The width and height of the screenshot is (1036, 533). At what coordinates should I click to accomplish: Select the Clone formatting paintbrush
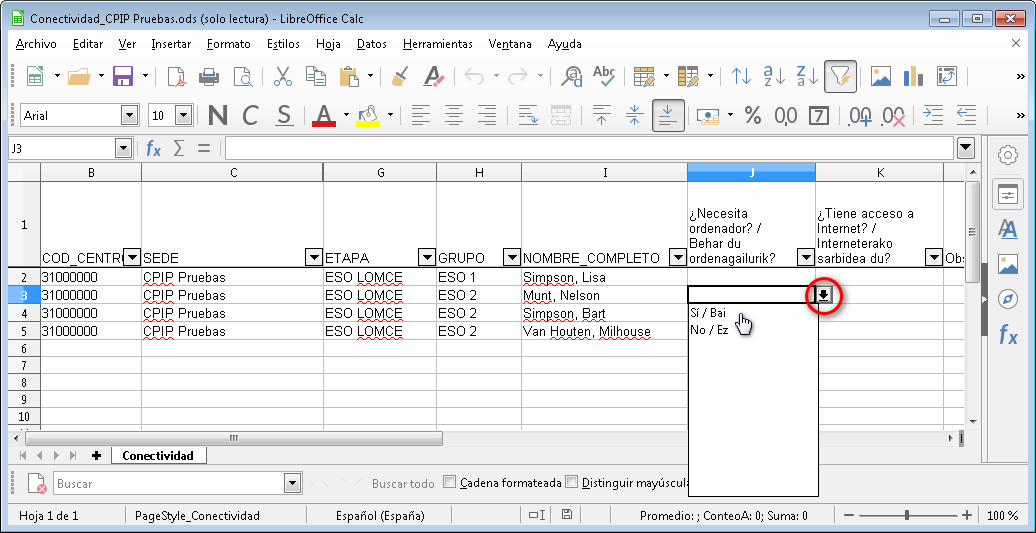tap(399, 77)
